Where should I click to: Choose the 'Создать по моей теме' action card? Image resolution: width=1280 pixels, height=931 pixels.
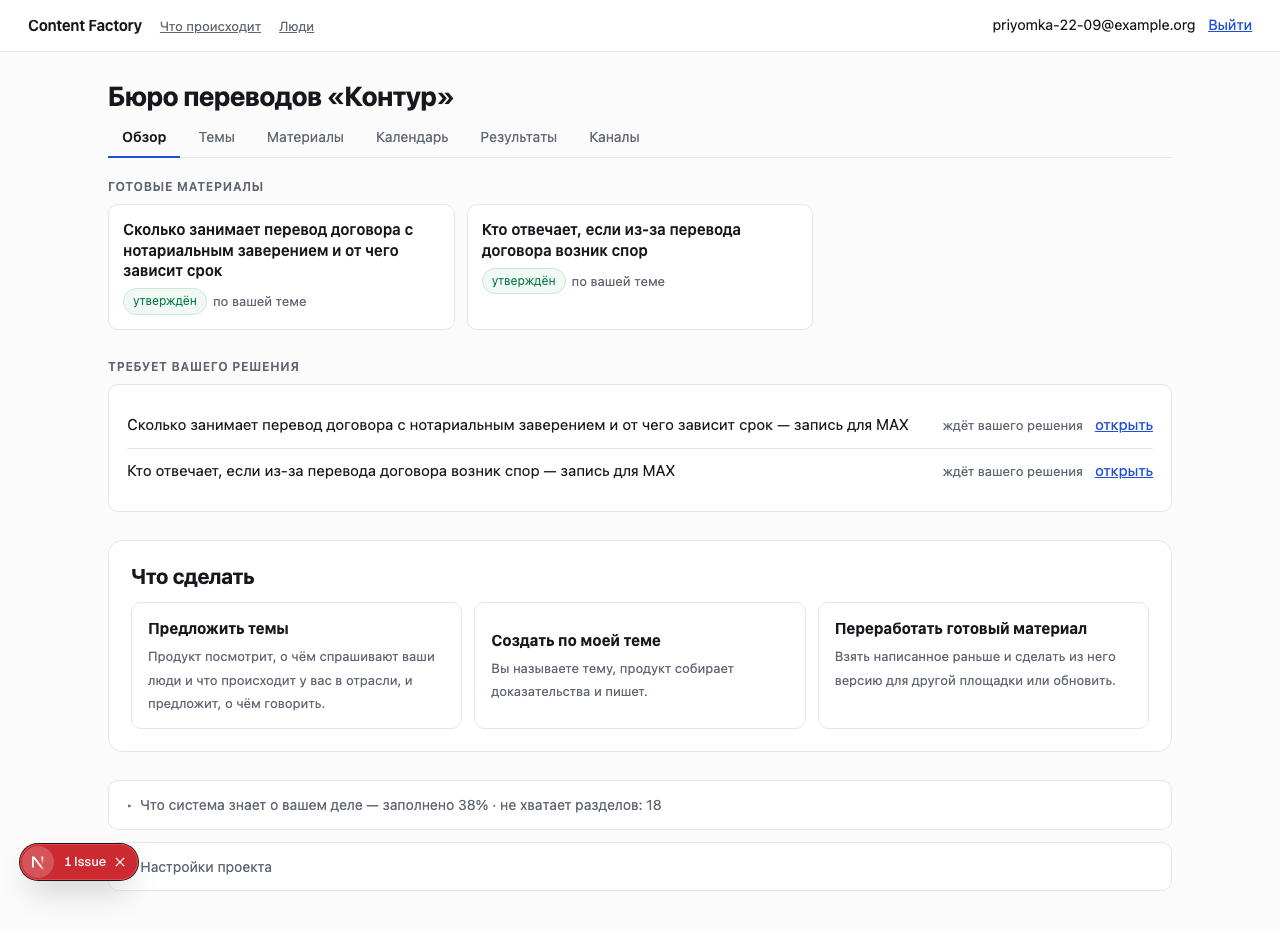[x=639, y=665]
